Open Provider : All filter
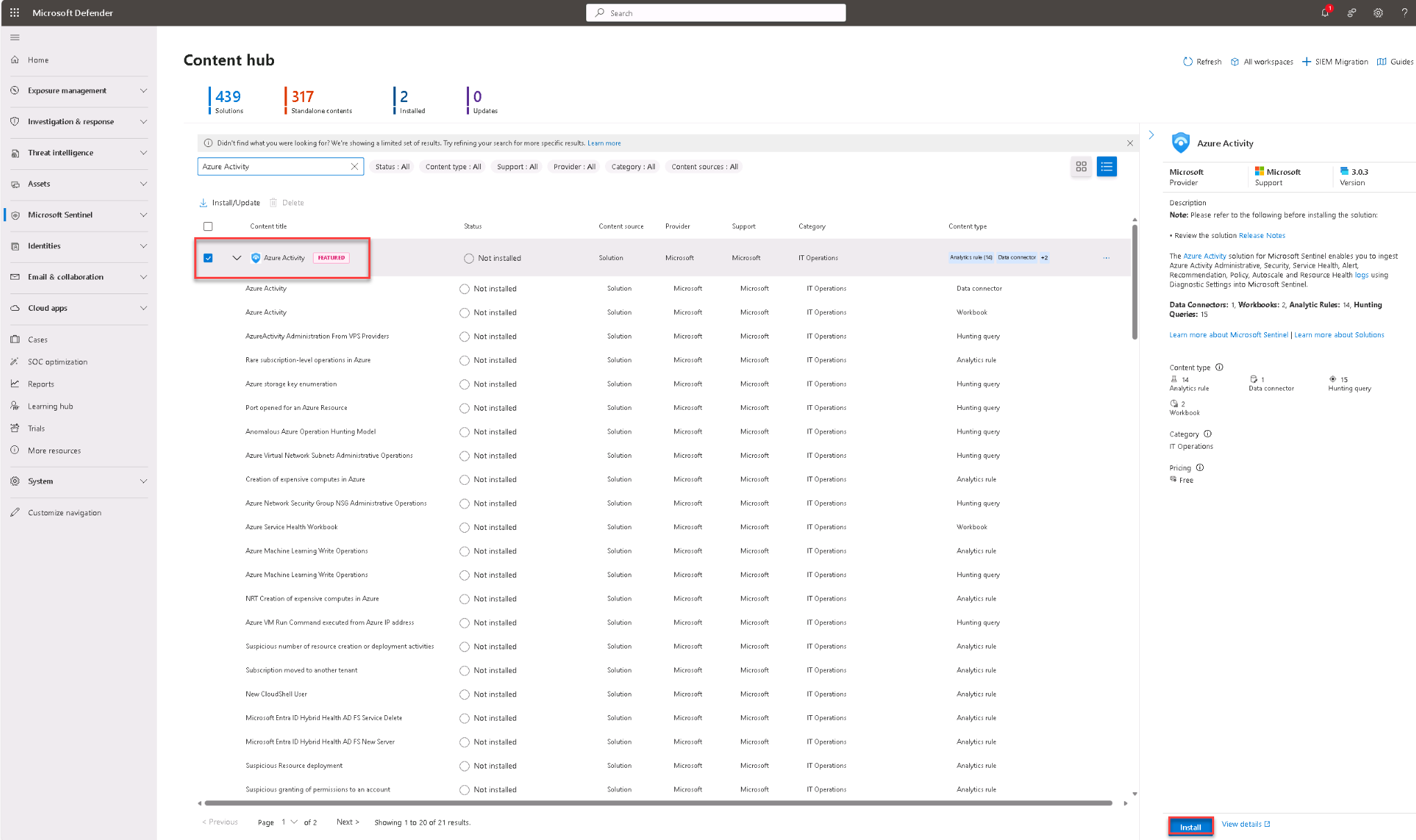 click(x=574, y=166)
